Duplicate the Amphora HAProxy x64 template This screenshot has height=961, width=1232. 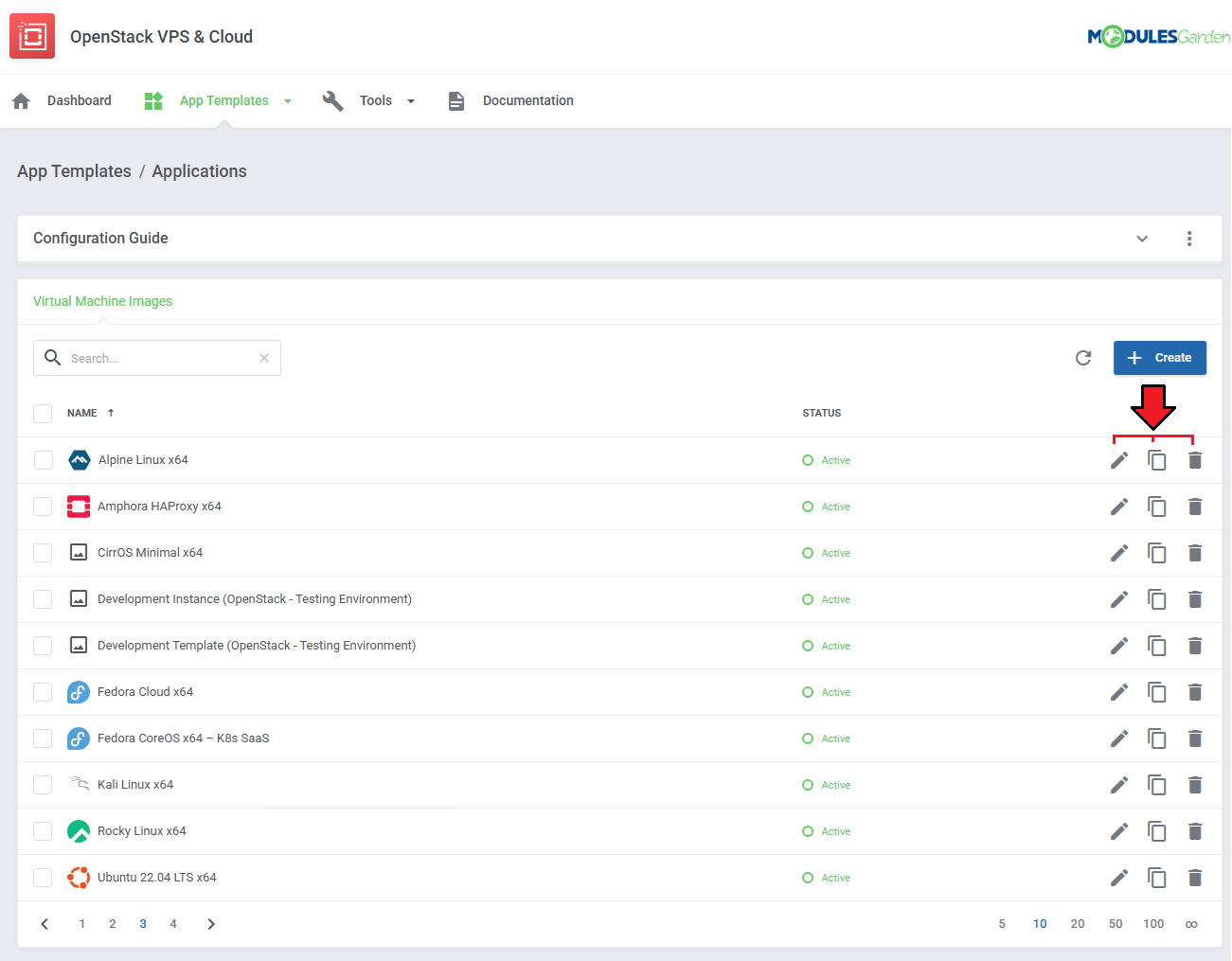click(1156, 507)
